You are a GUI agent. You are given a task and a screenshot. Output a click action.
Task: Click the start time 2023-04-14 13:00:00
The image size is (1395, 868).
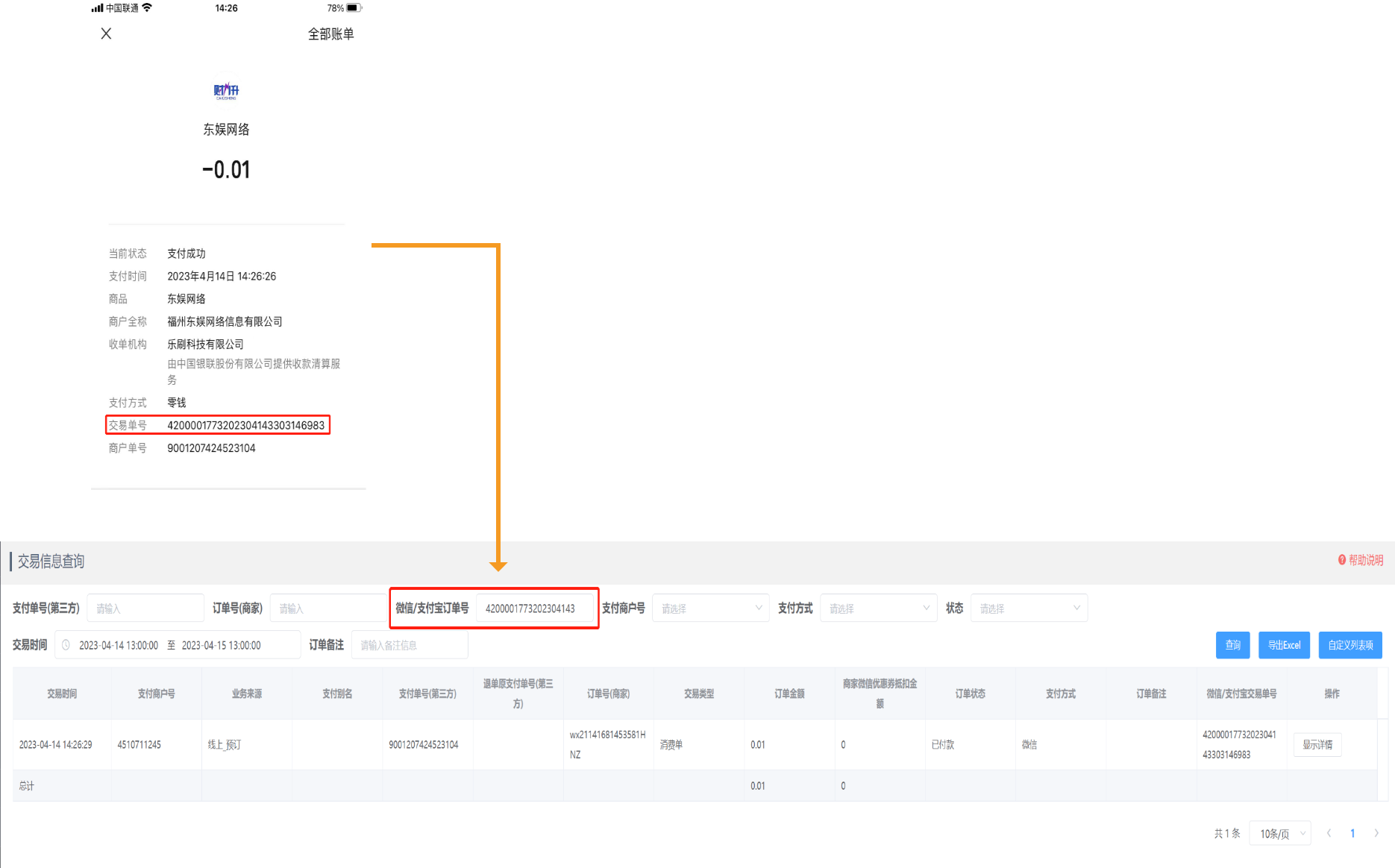(119, 646)
